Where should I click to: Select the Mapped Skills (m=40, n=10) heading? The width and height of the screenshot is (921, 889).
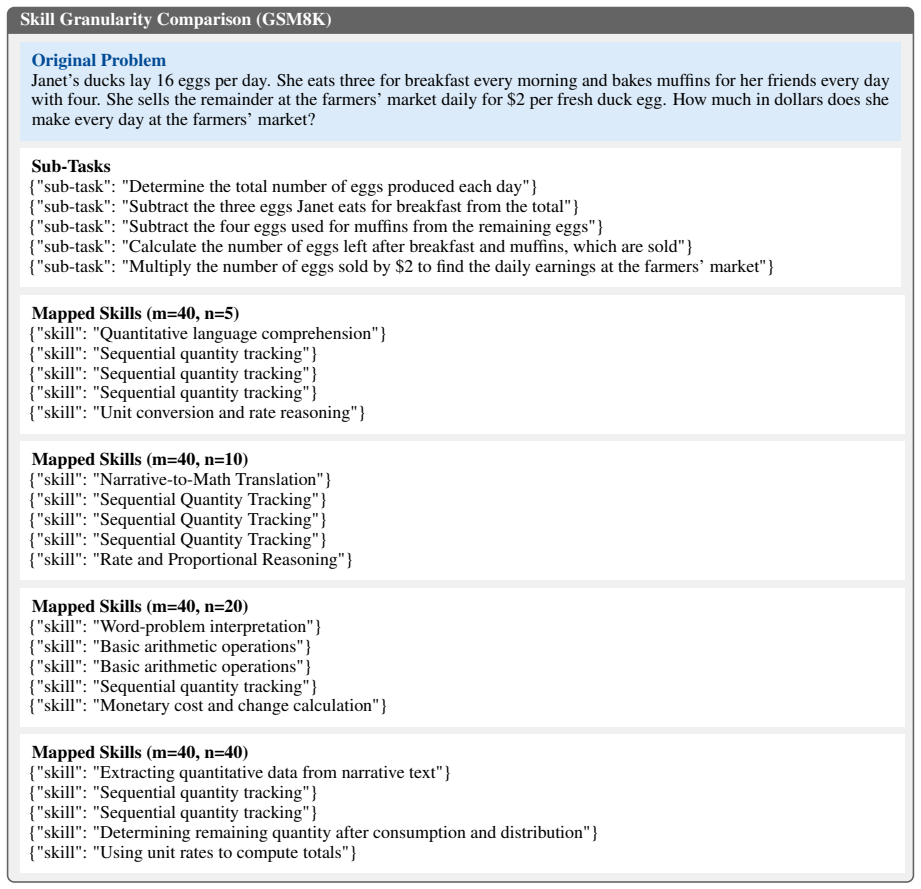tap(140, 459)
